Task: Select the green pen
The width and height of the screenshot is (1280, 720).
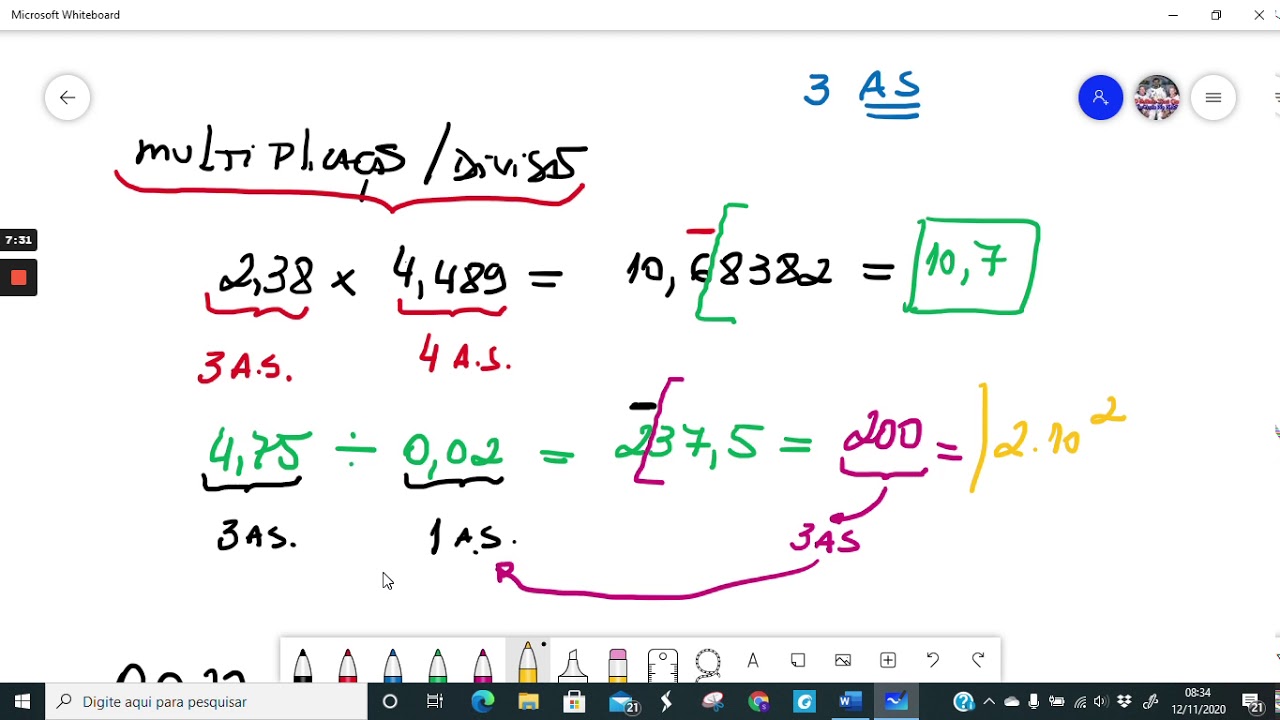Action: 437,665
